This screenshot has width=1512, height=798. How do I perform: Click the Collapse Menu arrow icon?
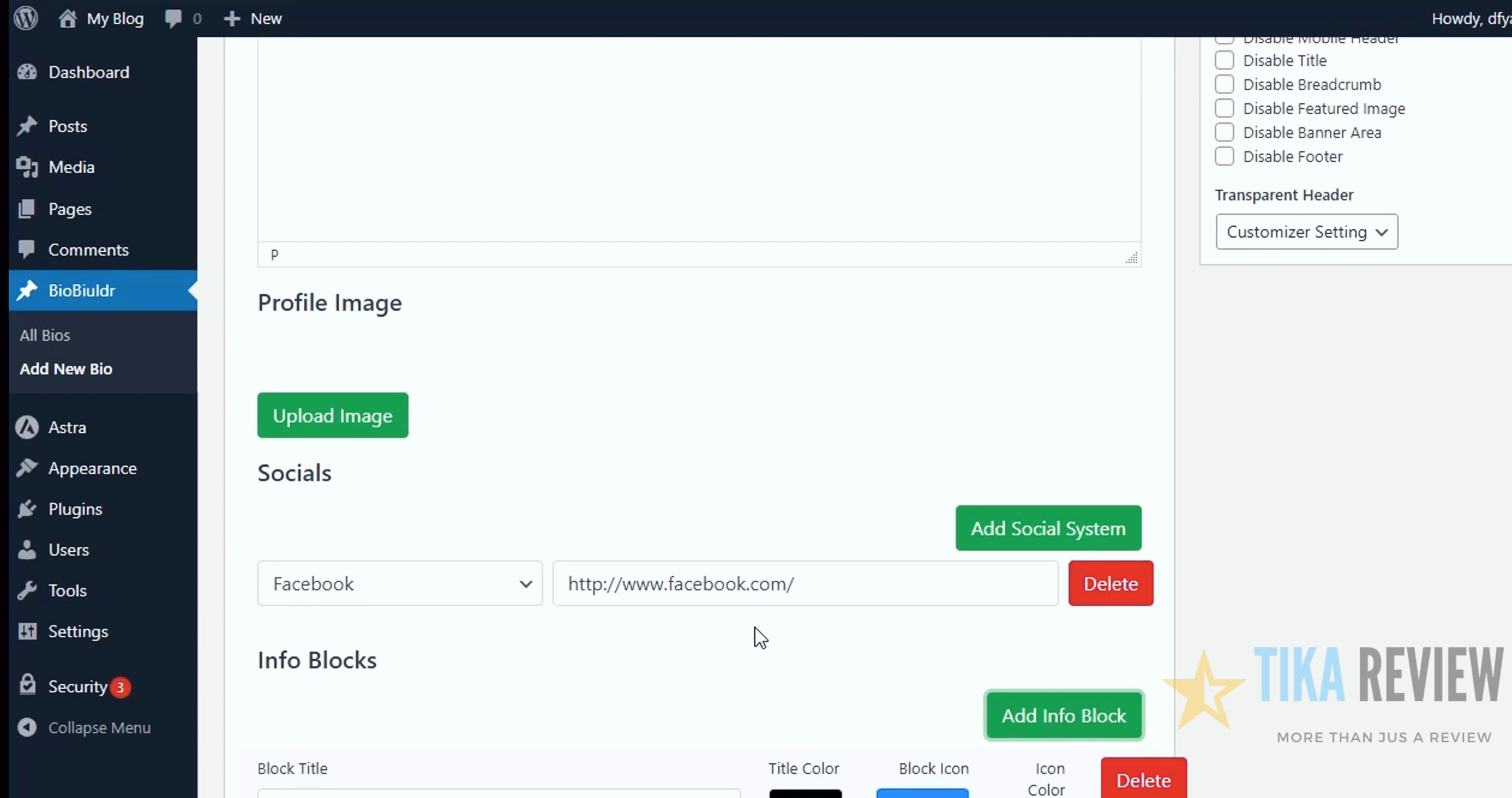click(27, 727)
